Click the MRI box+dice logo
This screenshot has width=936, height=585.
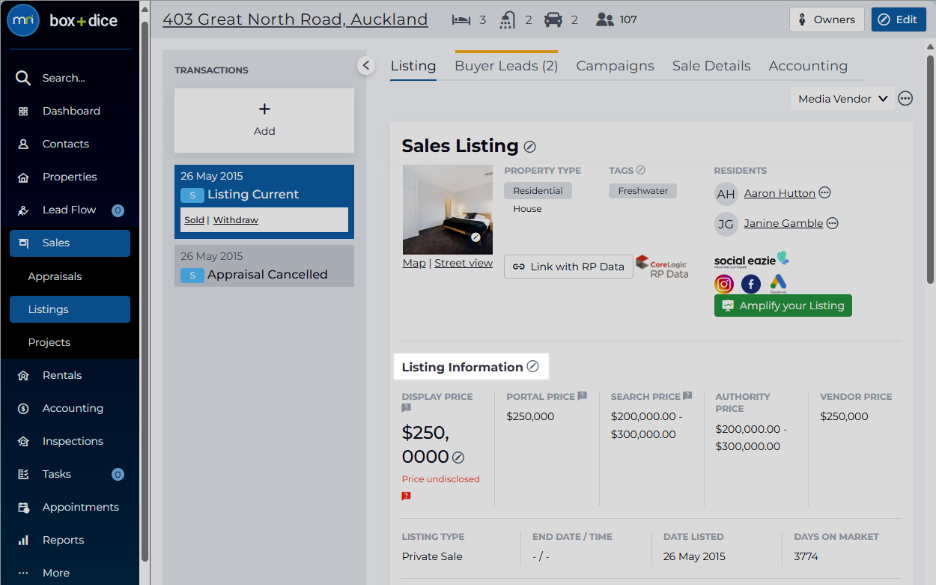pyautogui.click(x=62, y=20)
